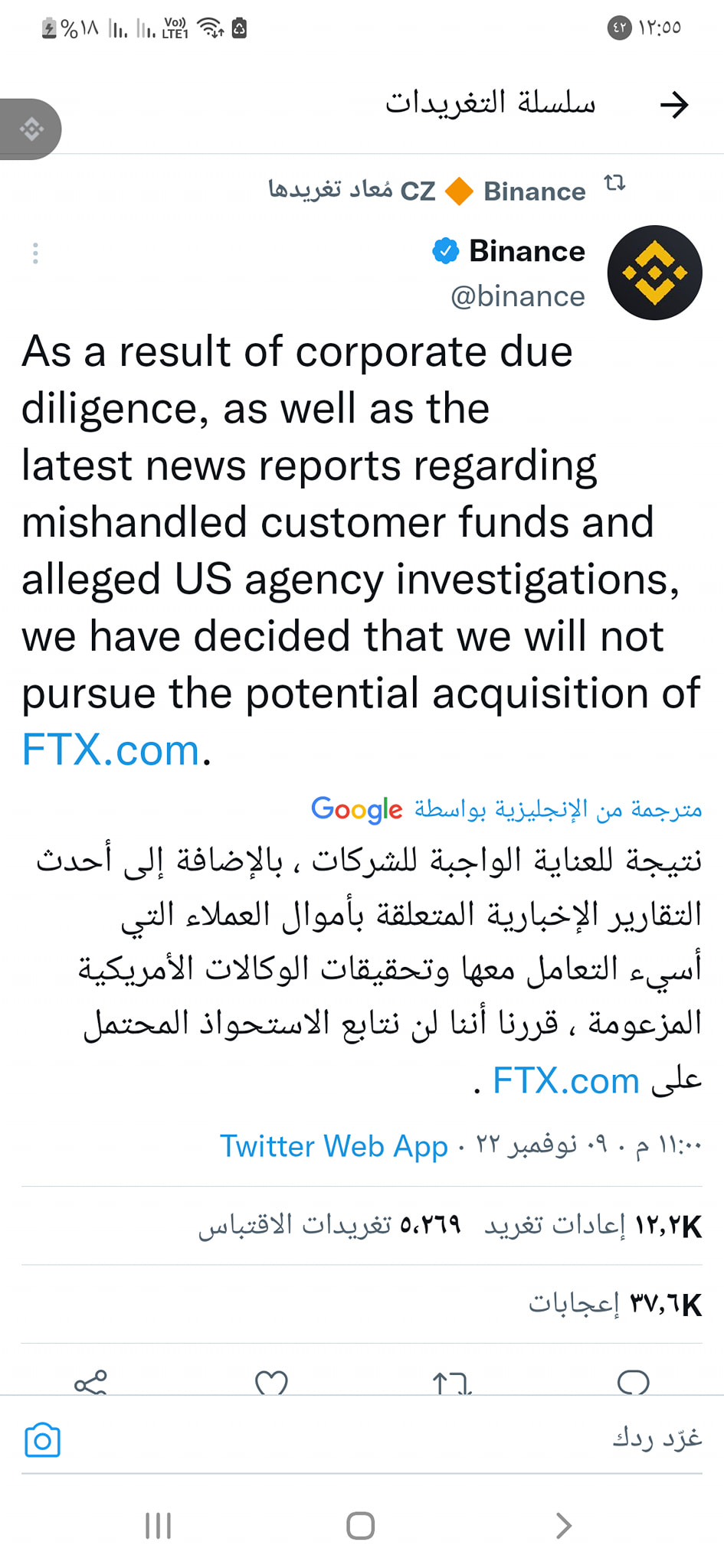Open the FTX.com link in the Arabic translation
The height and width of the screenshot is (1568, 724).
point(566,1080)
